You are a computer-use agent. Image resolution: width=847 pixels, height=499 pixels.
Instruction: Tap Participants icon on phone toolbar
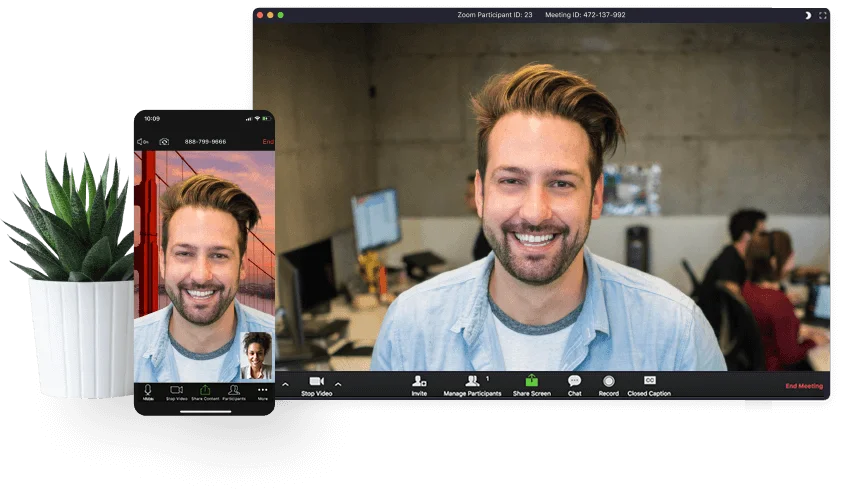click(233, 390)
